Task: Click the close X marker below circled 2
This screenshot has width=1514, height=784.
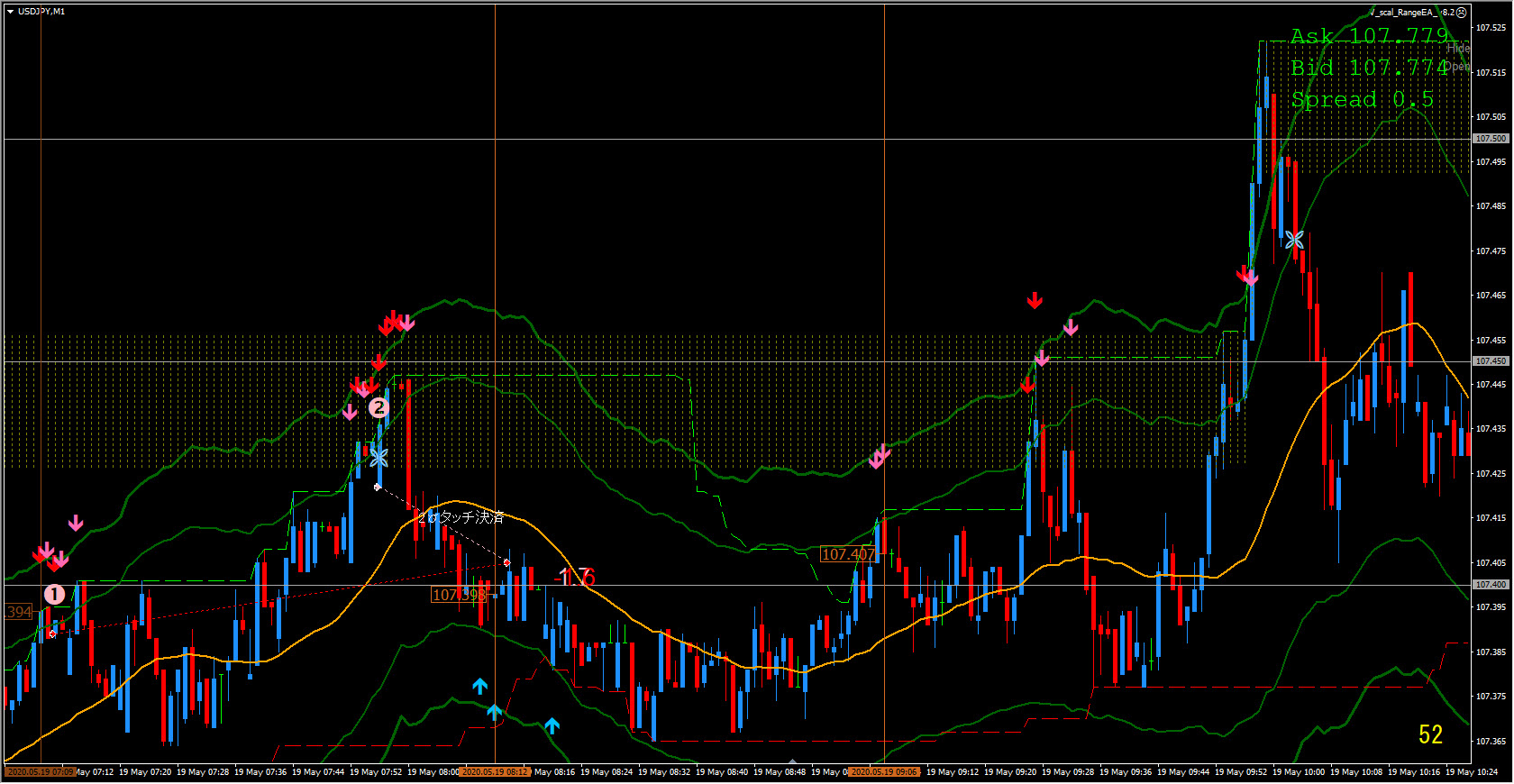Action: click(x=378, y=457)
